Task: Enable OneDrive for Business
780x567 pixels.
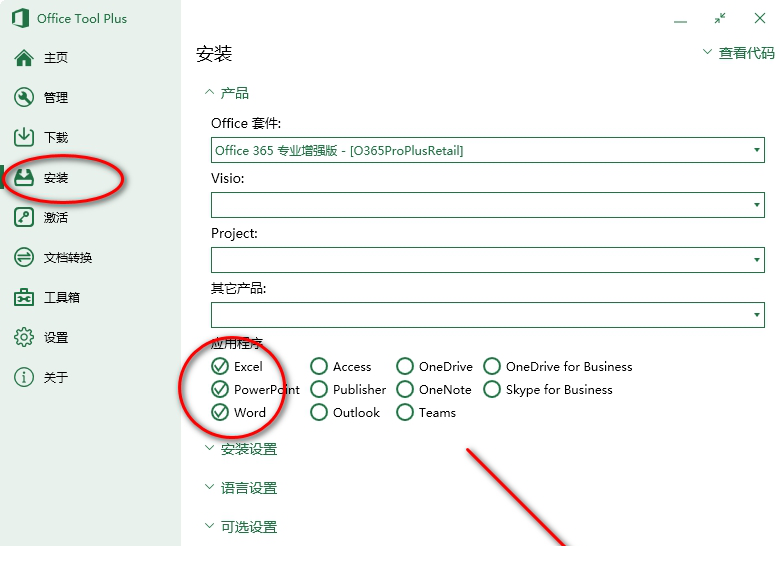Action: pyautogui.click(x=492, y=367)
